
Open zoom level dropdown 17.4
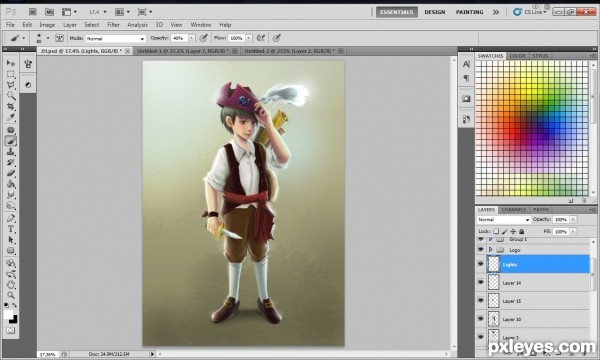[105, 12]
